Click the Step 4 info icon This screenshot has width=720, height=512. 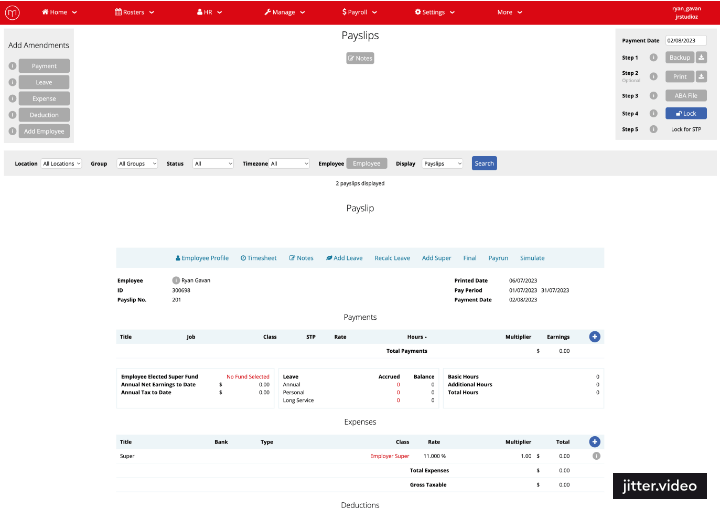pos(653,113)
